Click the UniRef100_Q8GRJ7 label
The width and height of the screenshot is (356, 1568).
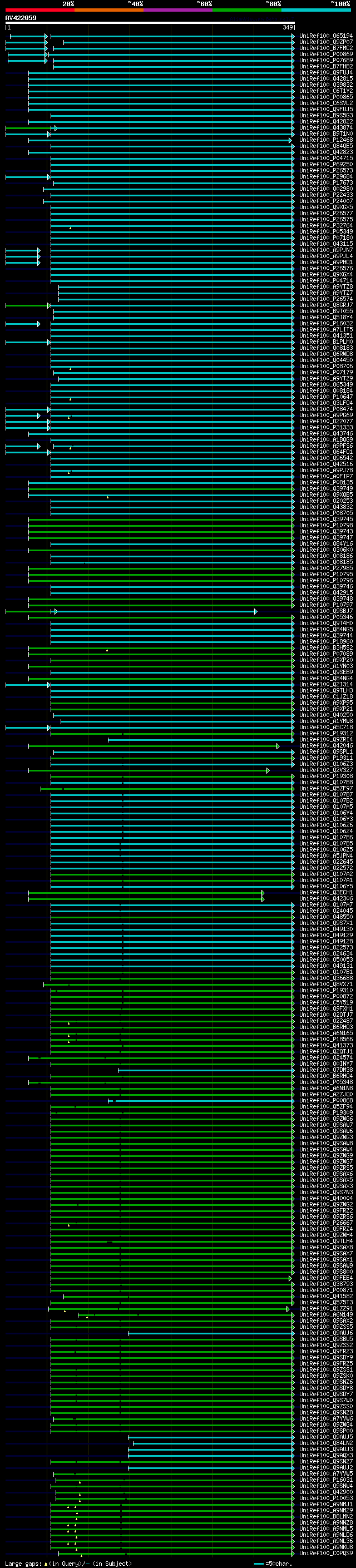[x=326, y=305]
